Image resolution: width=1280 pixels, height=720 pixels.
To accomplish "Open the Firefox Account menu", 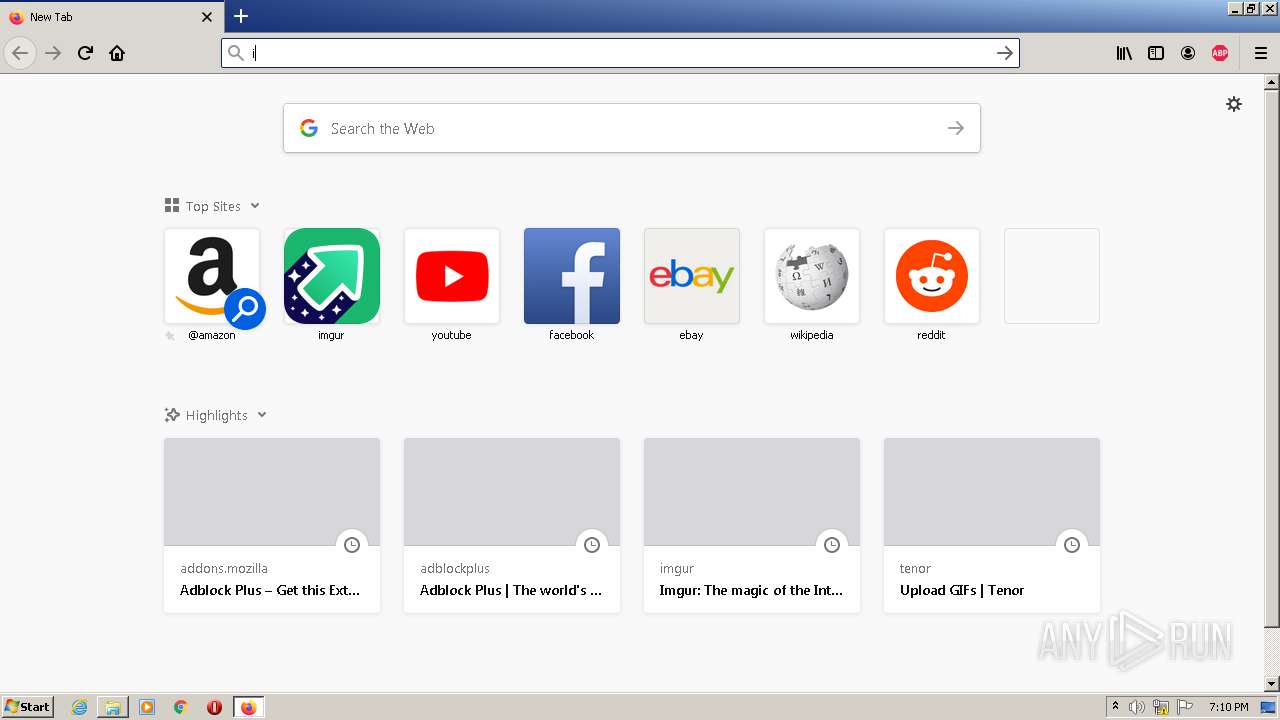I will 1188,53.
